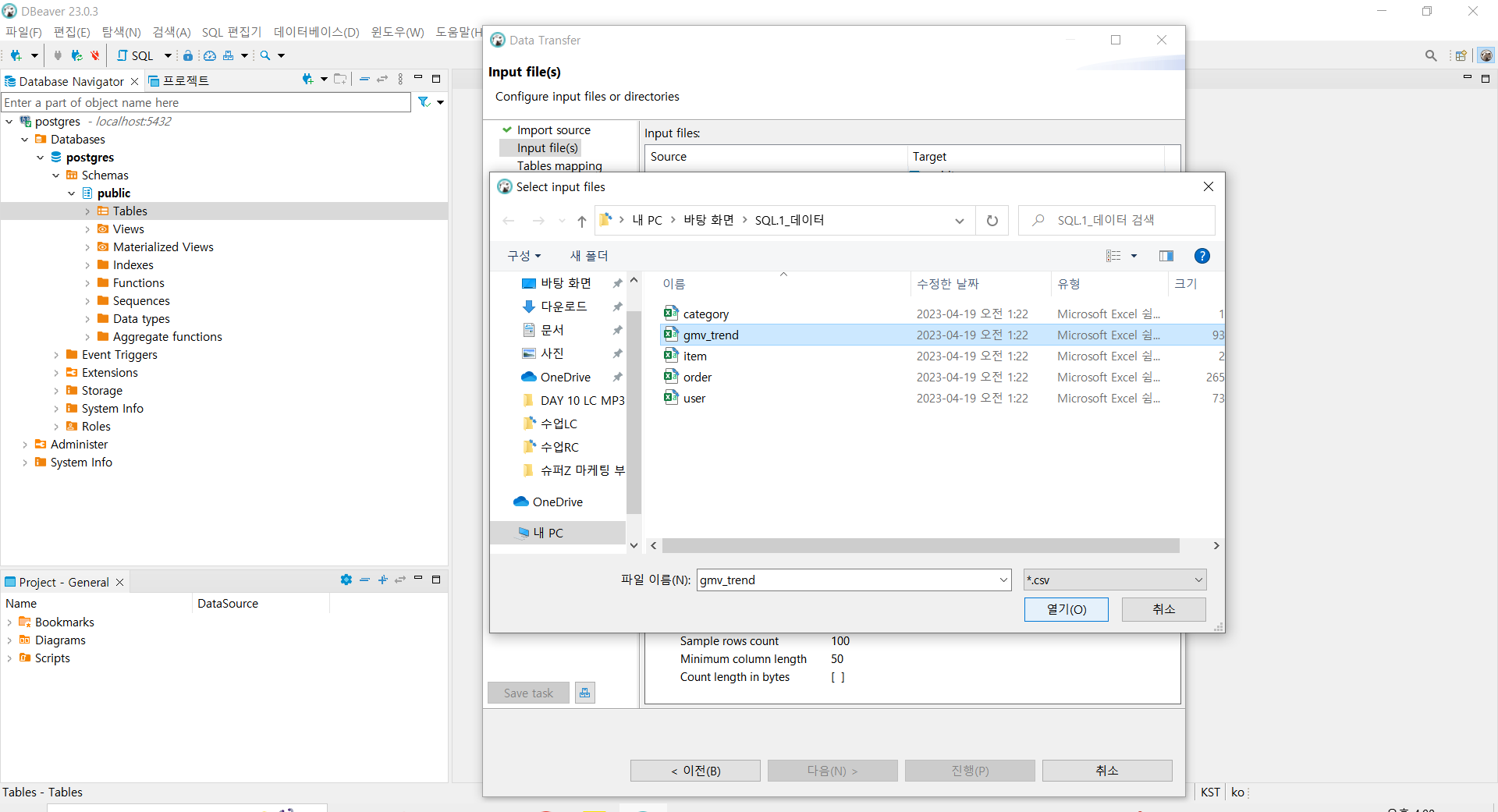Open the 데이터베이스(D) menu
This screenshot has width=1498, height=812.
pos(316,32)
